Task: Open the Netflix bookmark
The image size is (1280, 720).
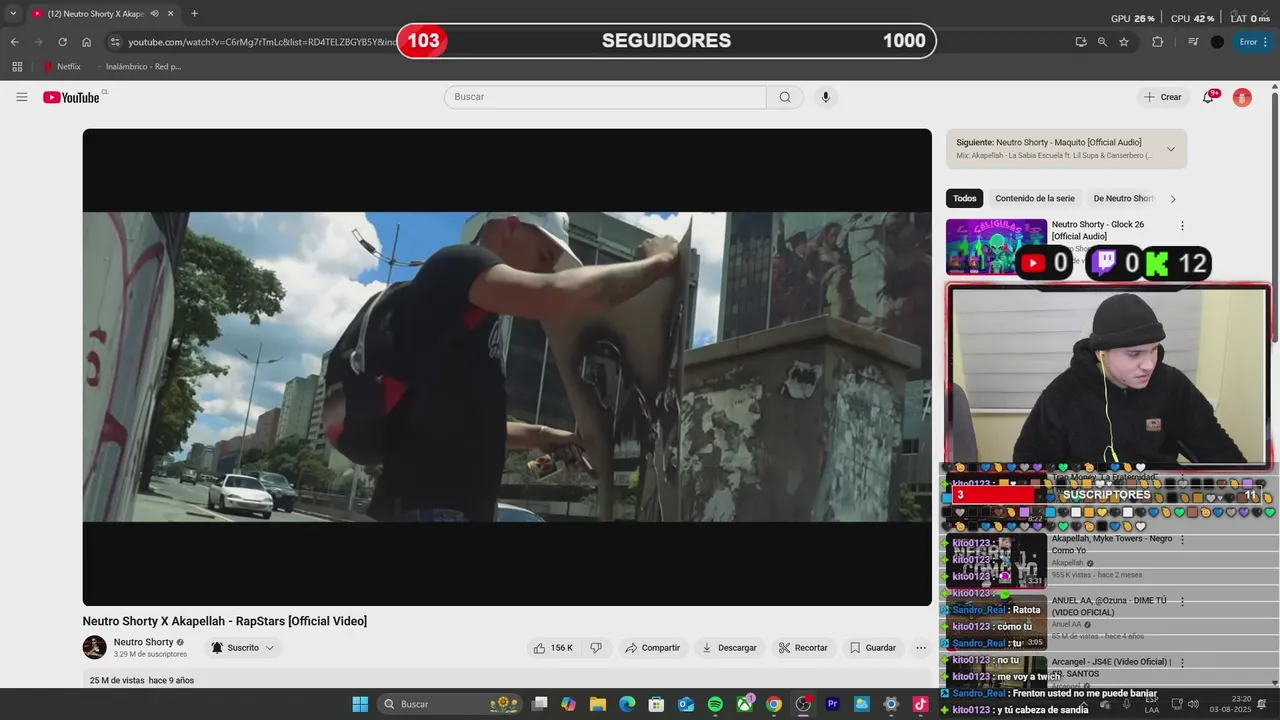Action: pos(62,67)
